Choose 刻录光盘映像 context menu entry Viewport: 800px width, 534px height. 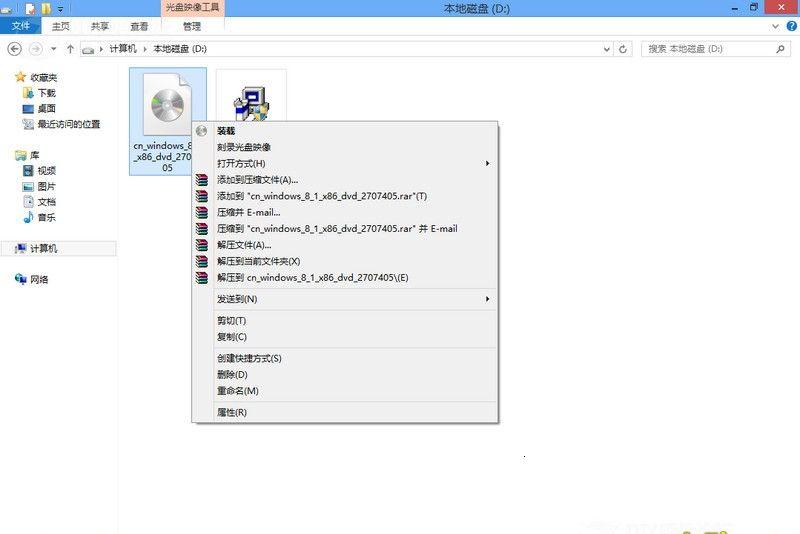(244, 147)
